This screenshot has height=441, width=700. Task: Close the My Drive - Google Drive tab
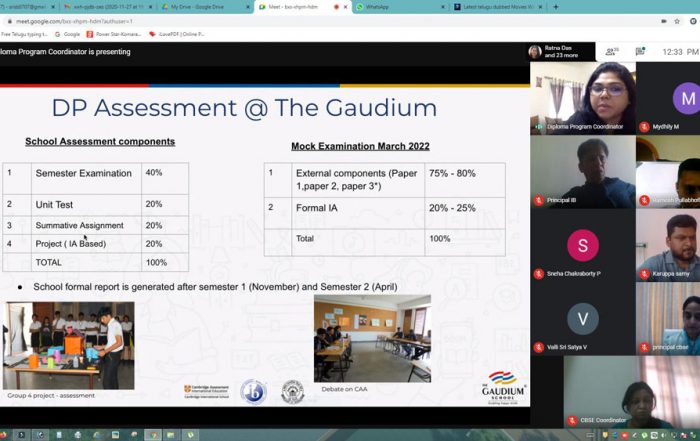[x=248, y=7]
